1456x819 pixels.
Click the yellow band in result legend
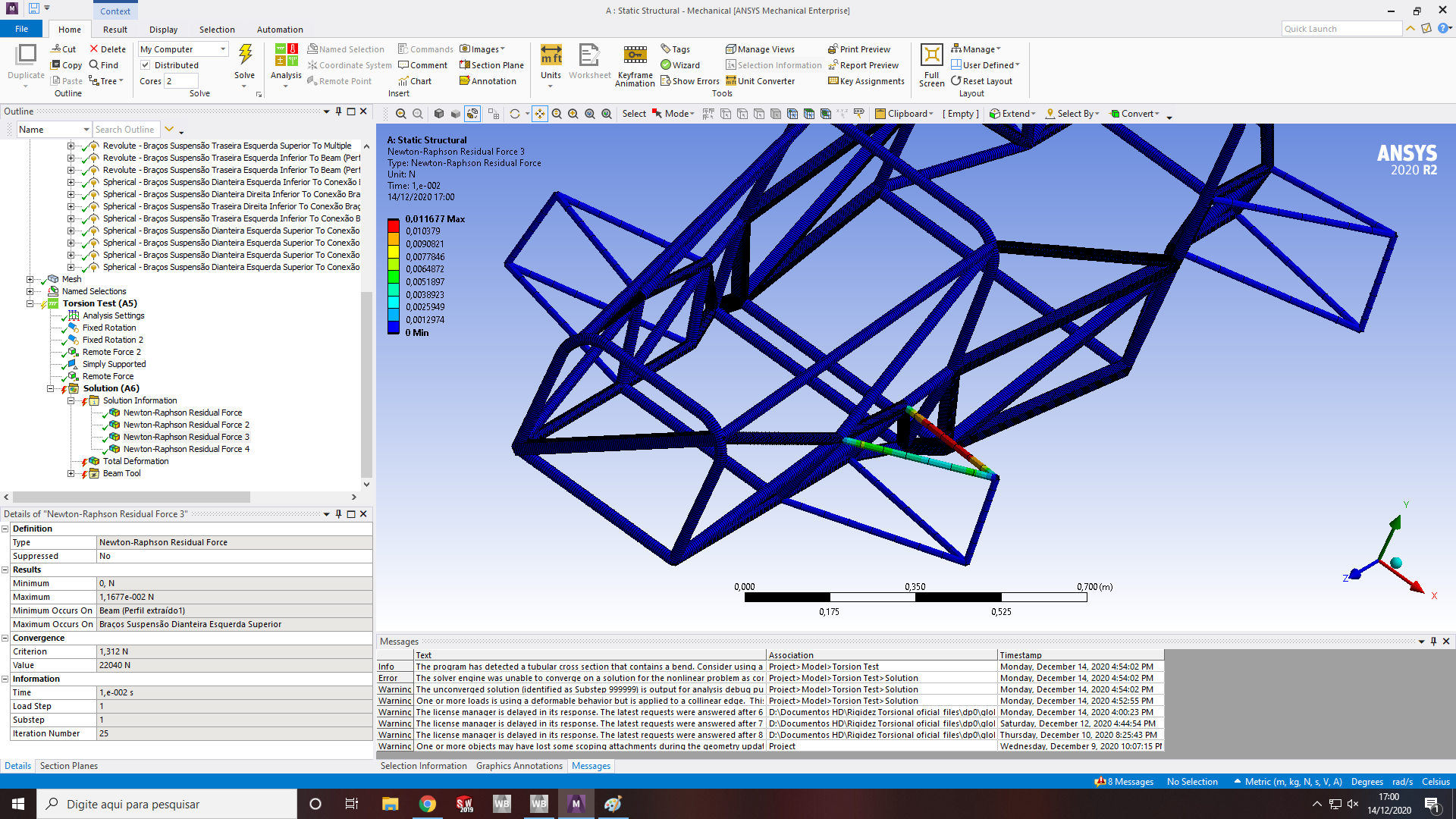(394, 251)
